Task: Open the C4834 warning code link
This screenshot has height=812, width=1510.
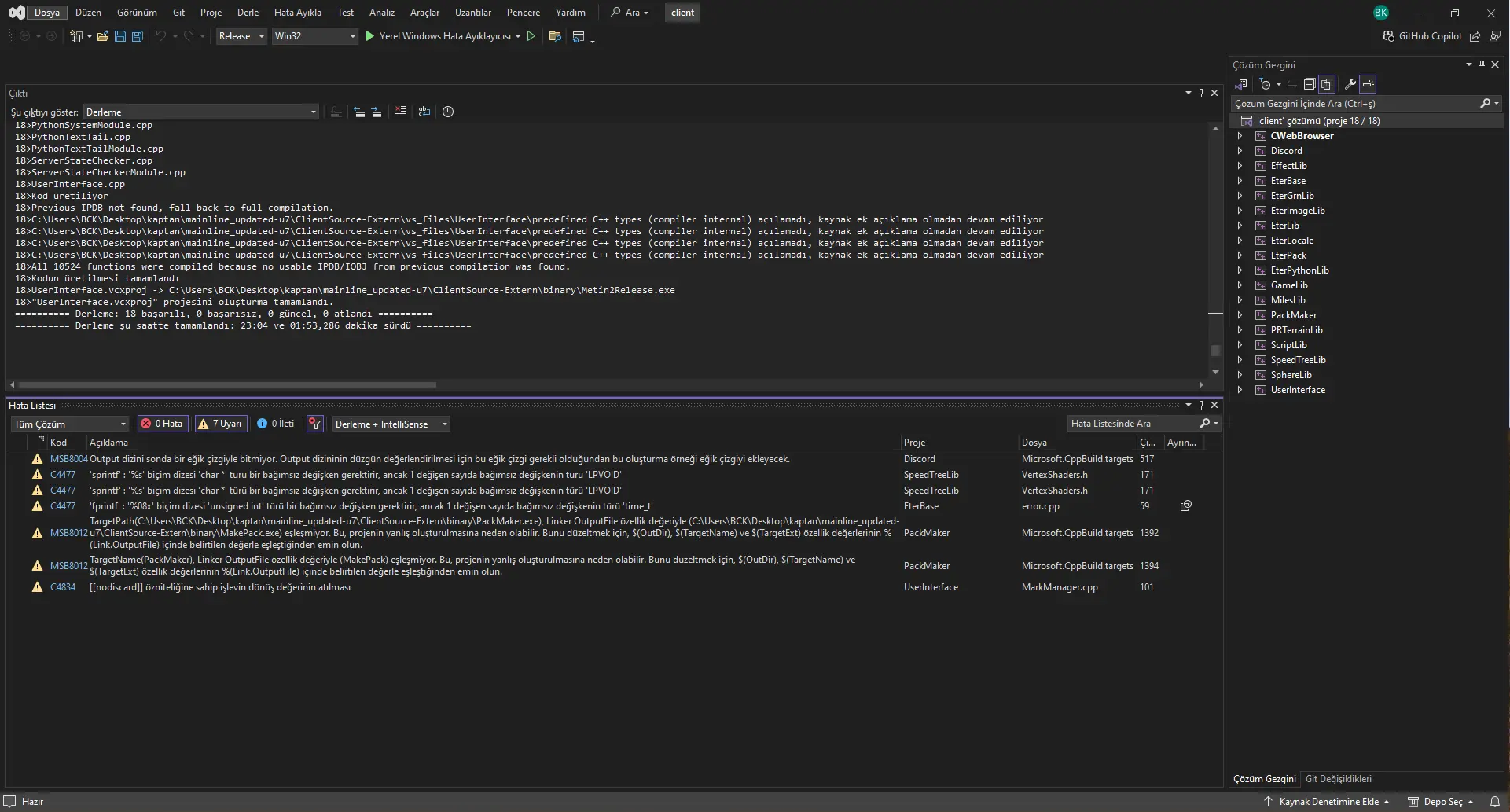Action: (63, 587)
